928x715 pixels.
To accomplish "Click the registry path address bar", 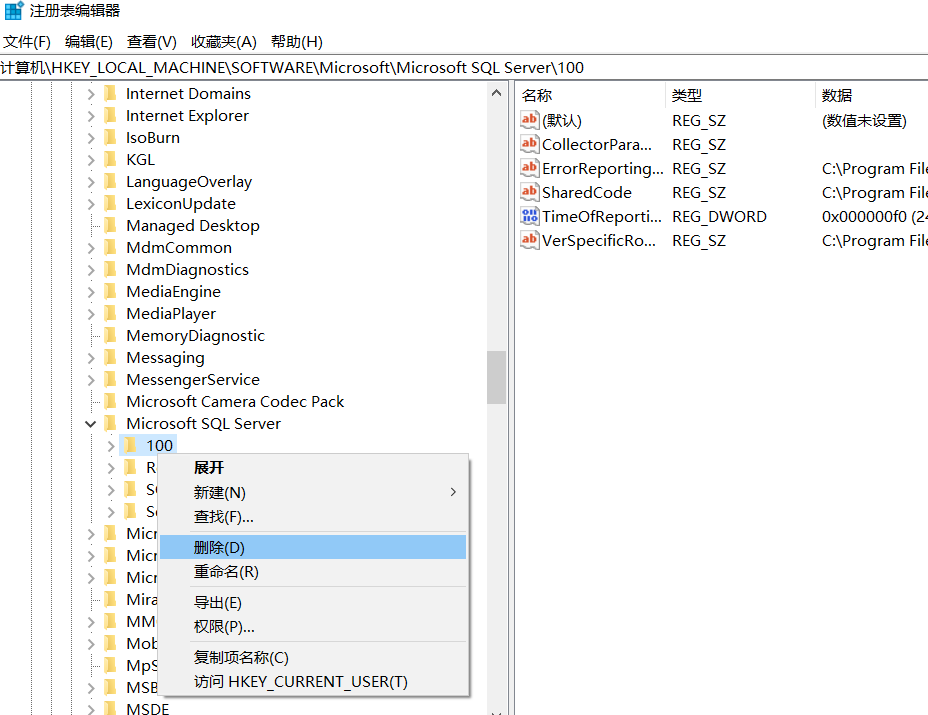I will click(x=464, y=67).
